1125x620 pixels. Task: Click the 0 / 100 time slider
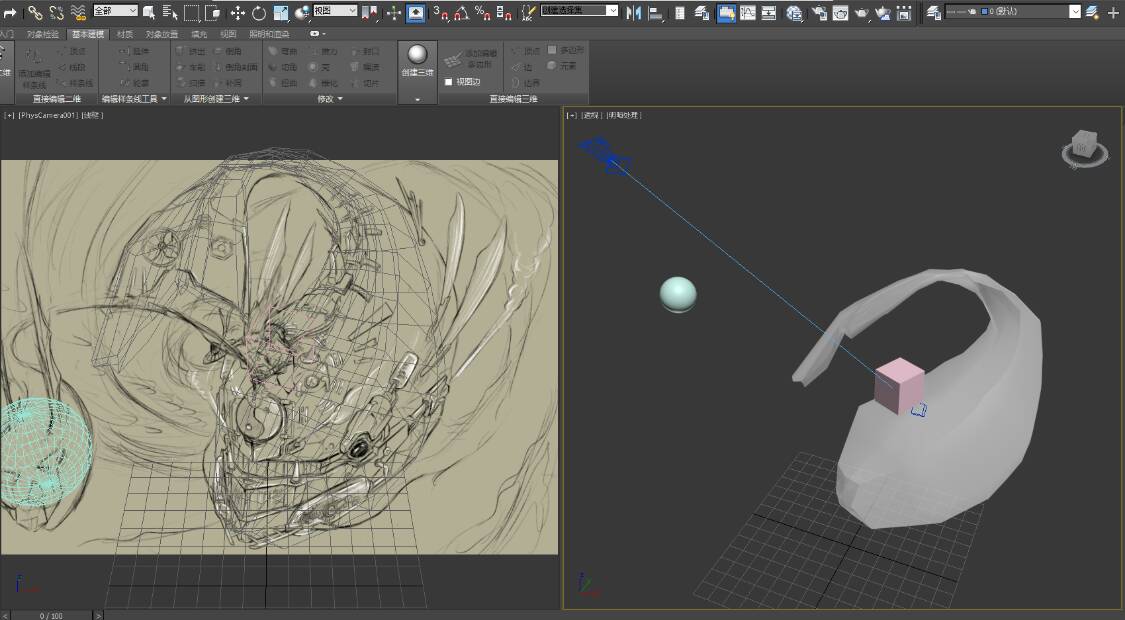[50, 615]
